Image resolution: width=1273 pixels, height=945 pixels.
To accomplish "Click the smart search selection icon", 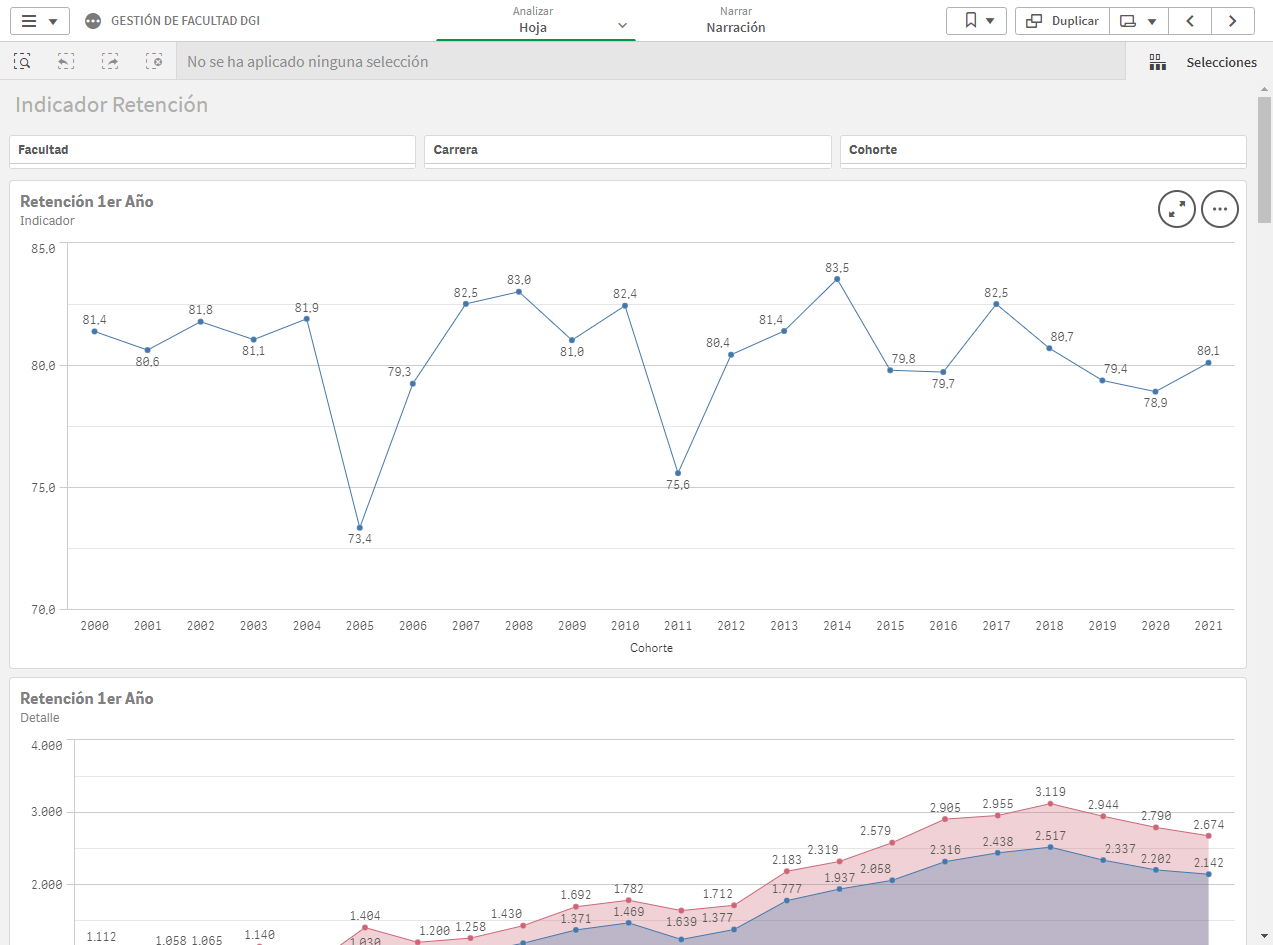I will pyautogui.click(x=22, y=61).
